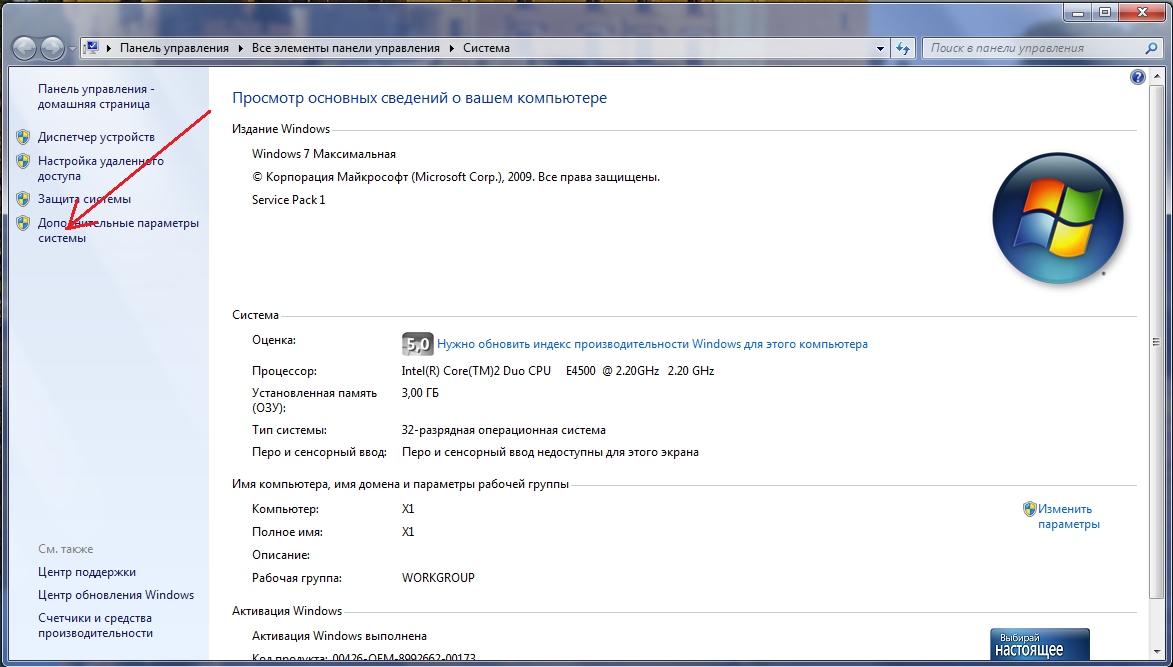Select Все элементы панели управления breadcrumb
1173x667 pixels.
346,48
